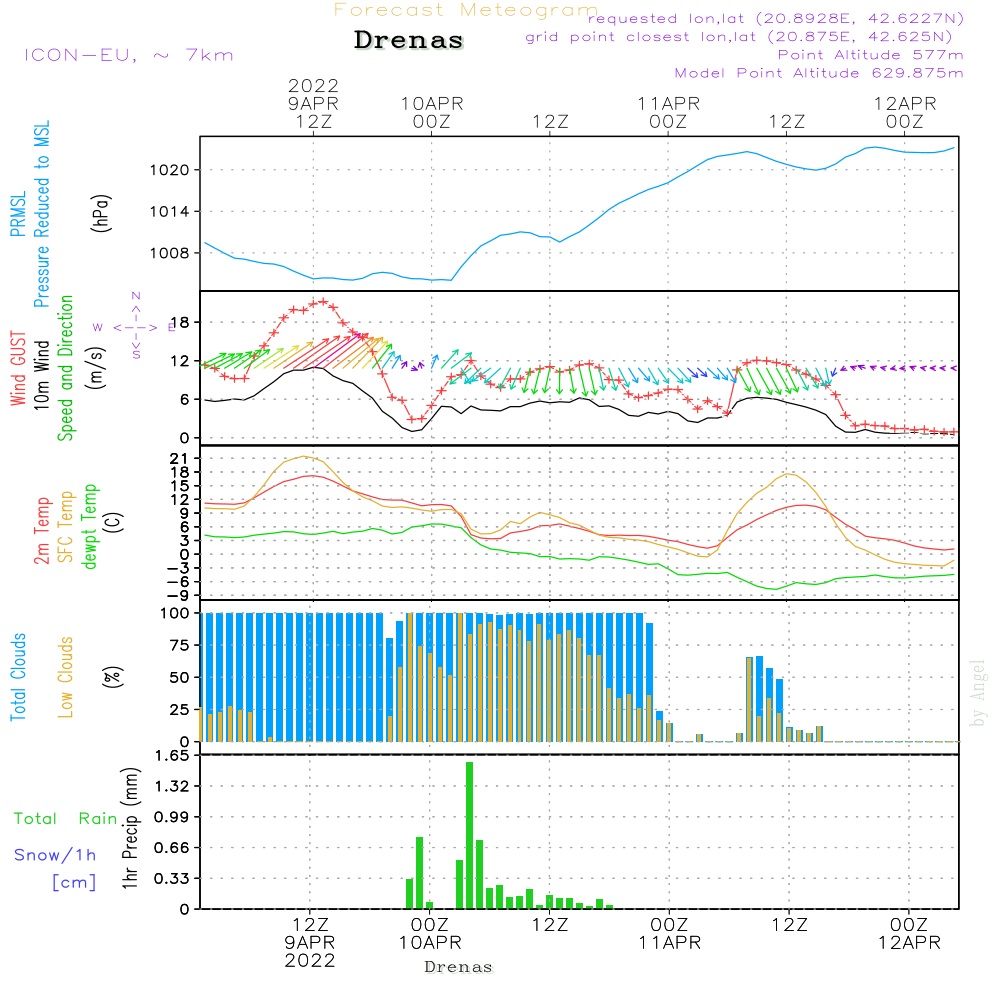Click the "(m/s)" wind unit label

click(x=96, y=368)
